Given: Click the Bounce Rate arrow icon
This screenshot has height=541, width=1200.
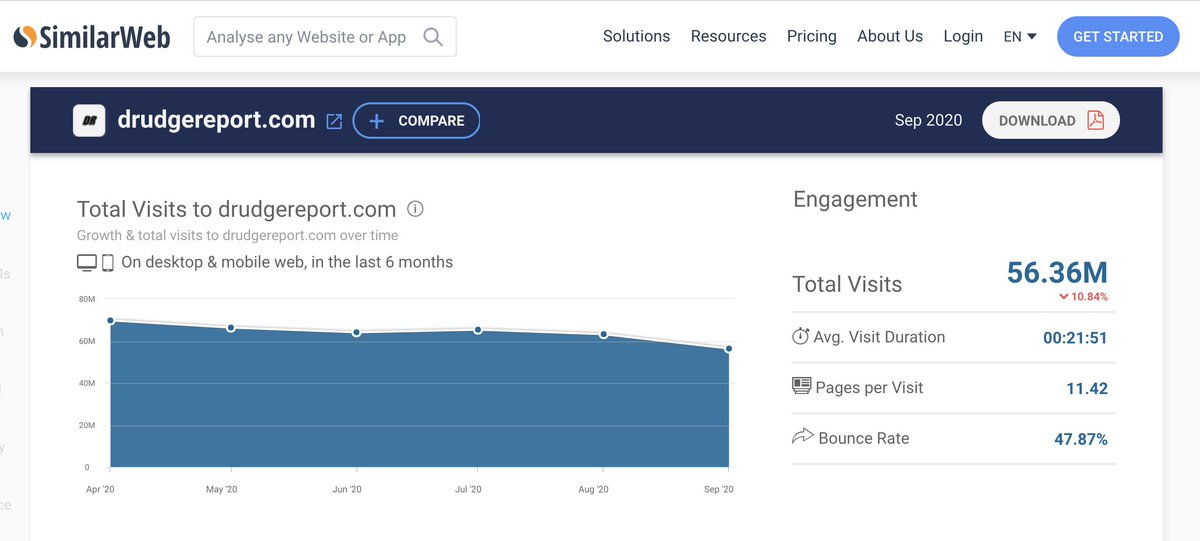Looking at the screenshot, I should [802, 437].
